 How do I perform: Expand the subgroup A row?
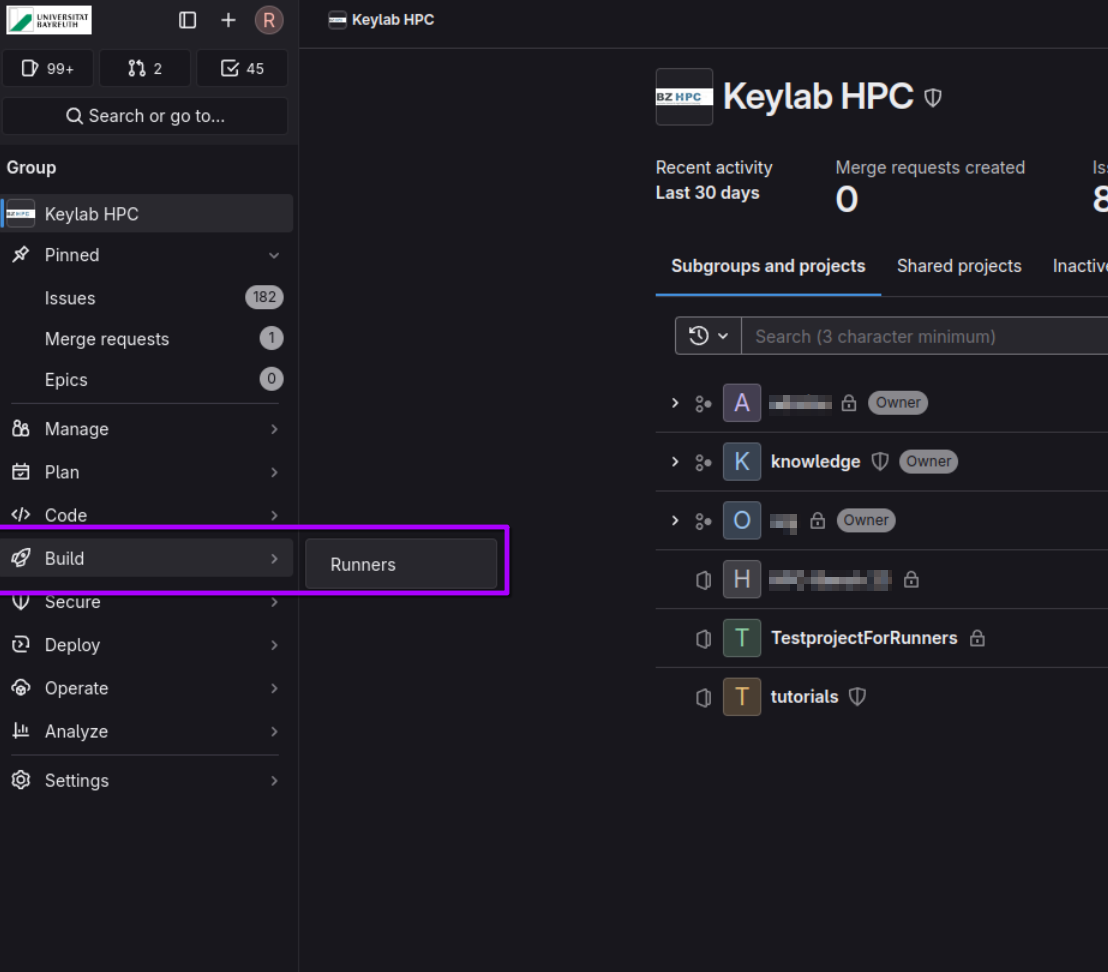point(675,403)
